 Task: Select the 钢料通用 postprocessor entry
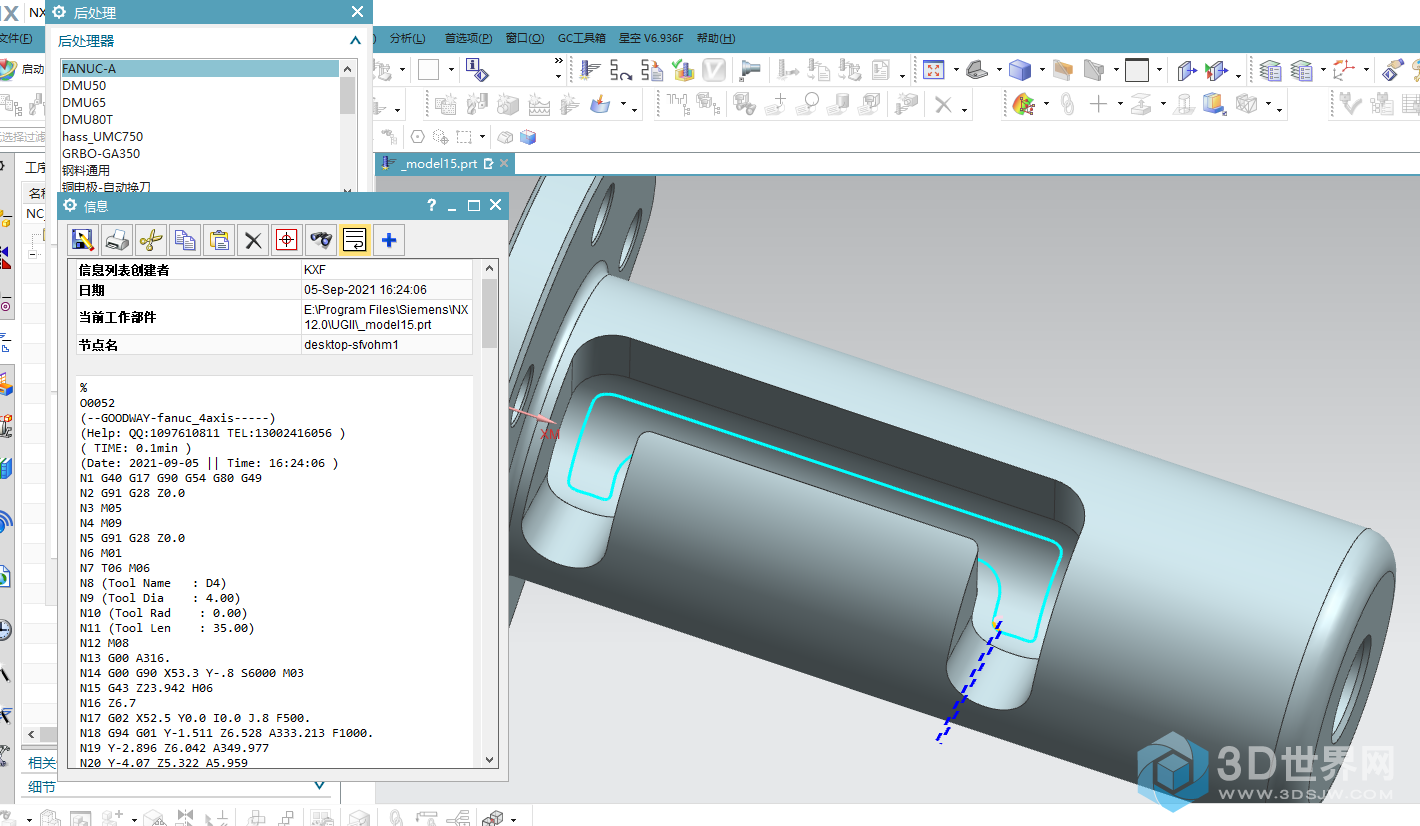(x=200, y=170)
